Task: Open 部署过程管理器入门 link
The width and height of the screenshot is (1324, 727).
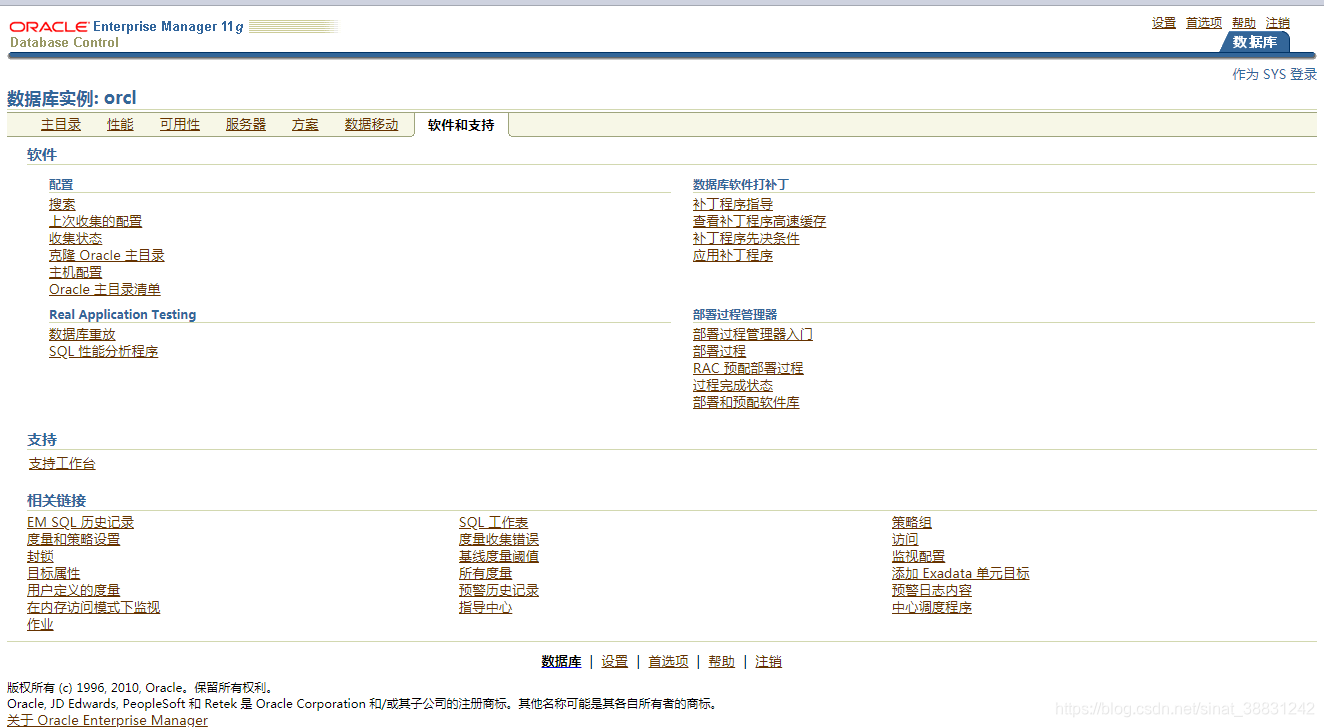Action: click(x=753, y=334)
